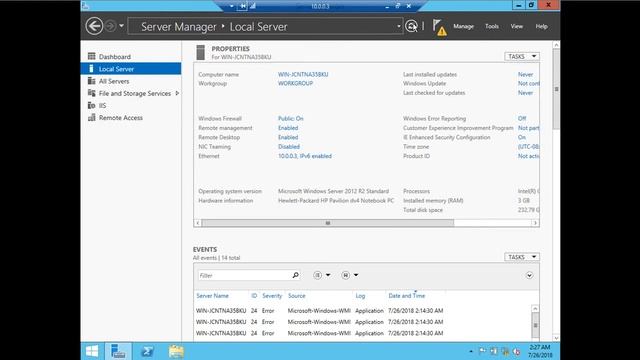Screen dimensions: 640x360
Task: Click Remote Desktop Enabled link
Action: pyautogui.click(x=288, y=137)
